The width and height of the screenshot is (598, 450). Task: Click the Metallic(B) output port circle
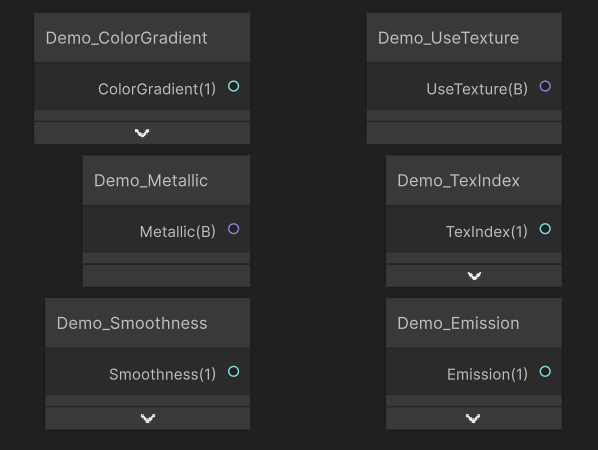coord(233,229)
